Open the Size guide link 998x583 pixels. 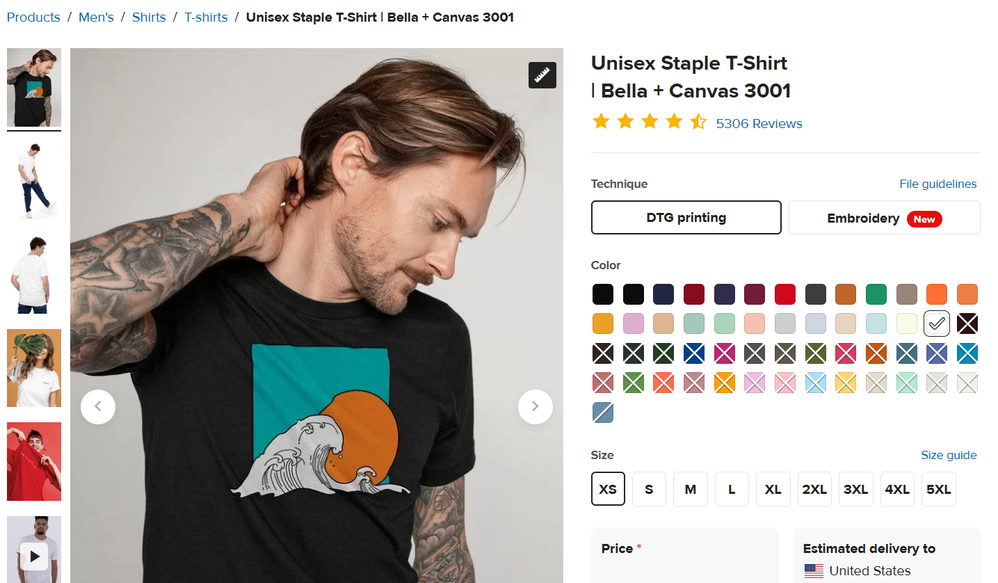point(948,455)
